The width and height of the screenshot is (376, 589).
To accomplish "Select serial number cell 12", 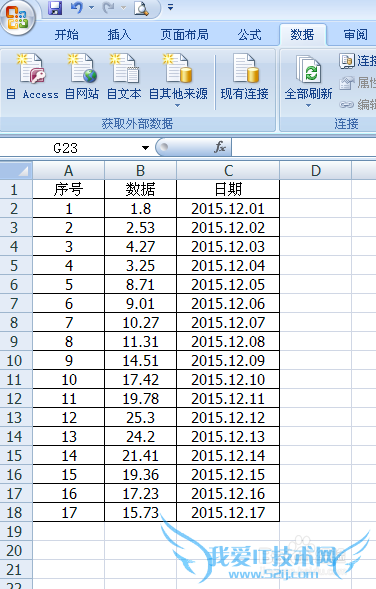I will (x=68, y=417).
